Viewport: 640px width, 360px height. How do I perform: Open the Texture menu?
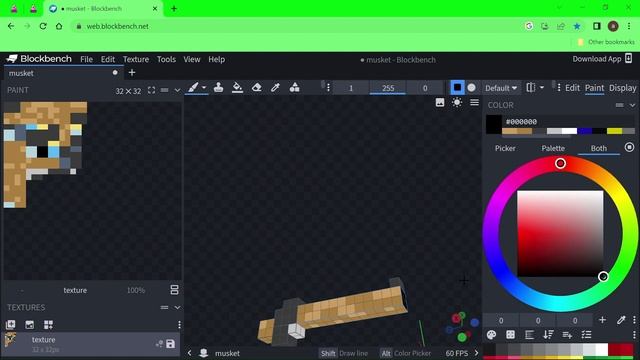[136, 59]
